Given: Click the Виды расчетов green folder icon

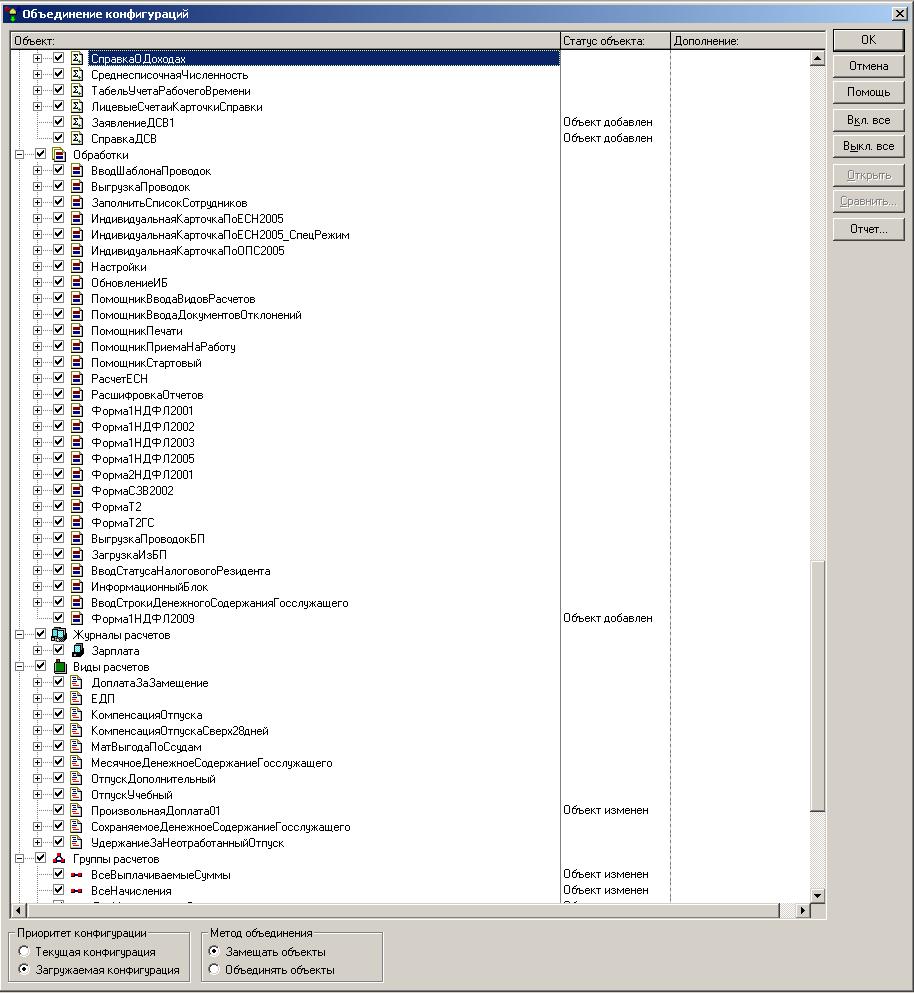Looking at the screenshot, I should pyautogui.click(x=58, y=667).
